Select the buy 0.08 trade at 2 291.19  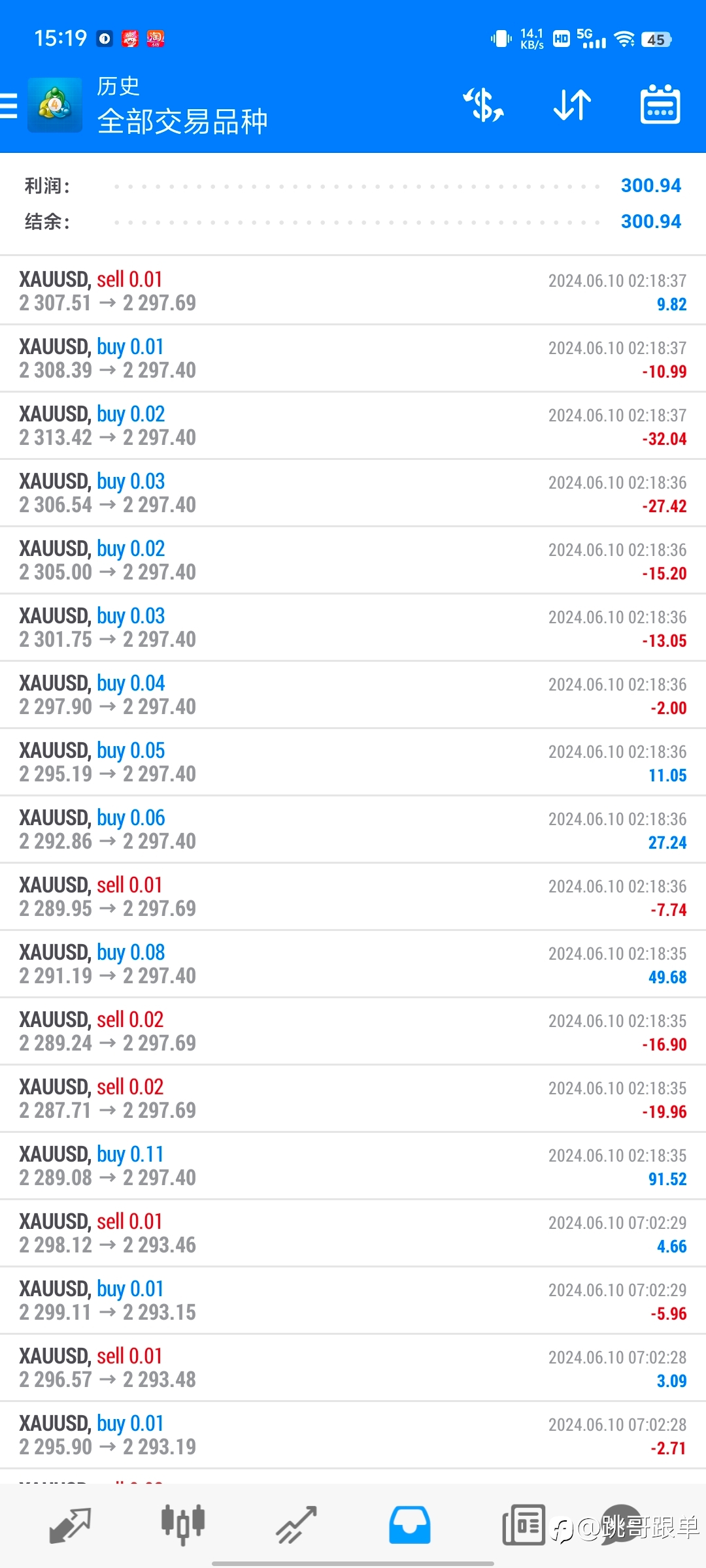point(353,964)
